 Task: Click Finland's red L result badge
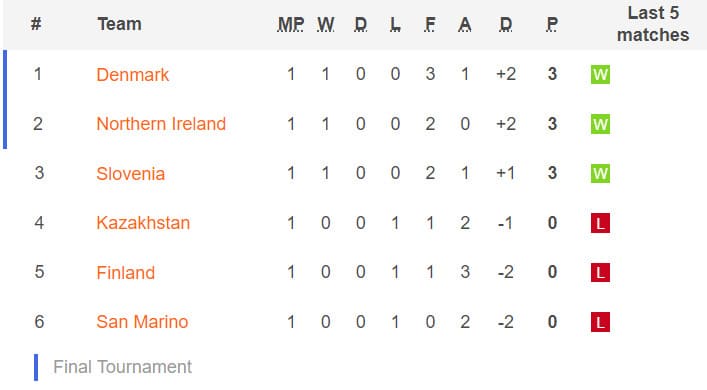[600, 272]
